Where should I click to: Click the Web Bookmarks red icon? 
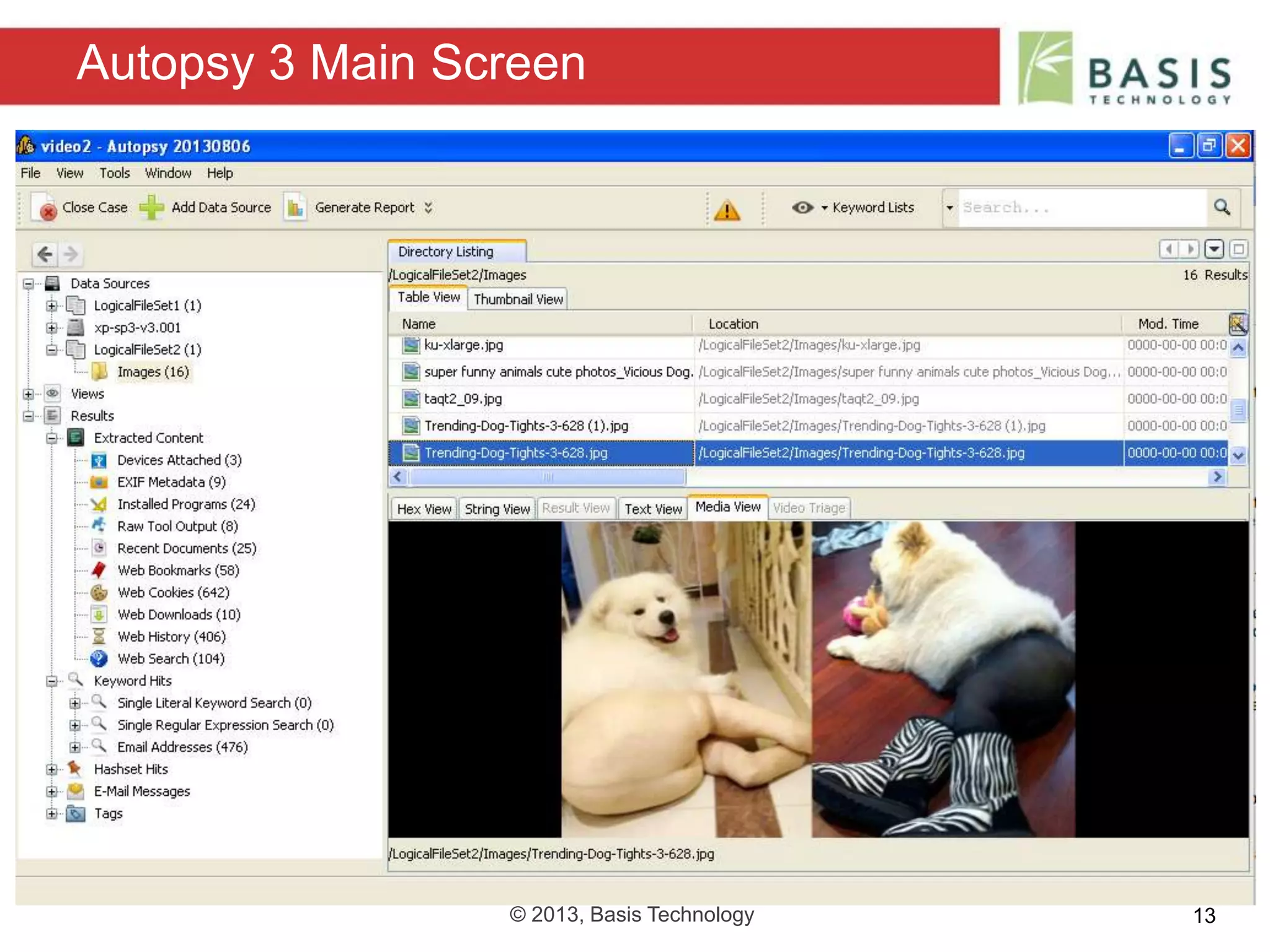point(99,570)
